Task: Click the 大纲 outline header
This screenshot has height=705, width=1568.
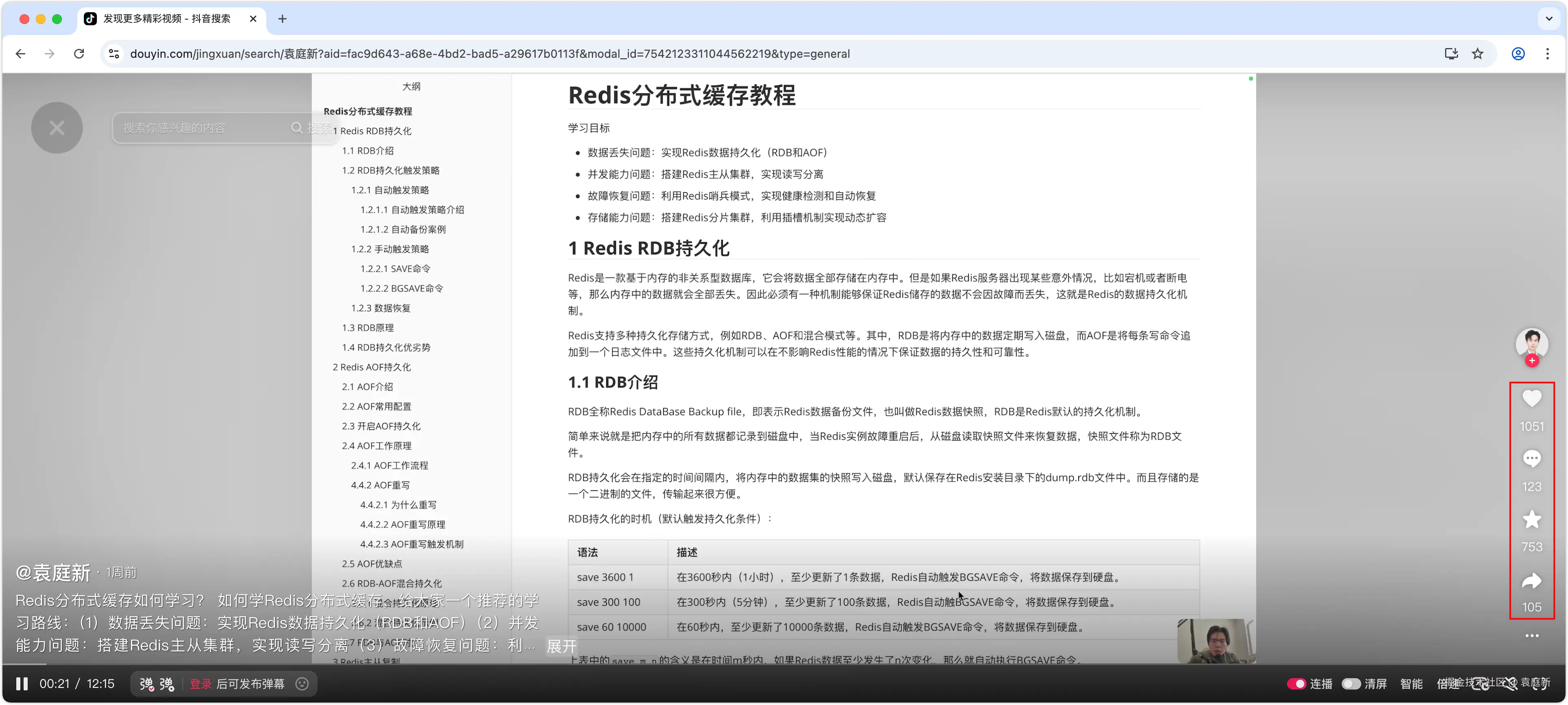Action: (x=412, y=86)
